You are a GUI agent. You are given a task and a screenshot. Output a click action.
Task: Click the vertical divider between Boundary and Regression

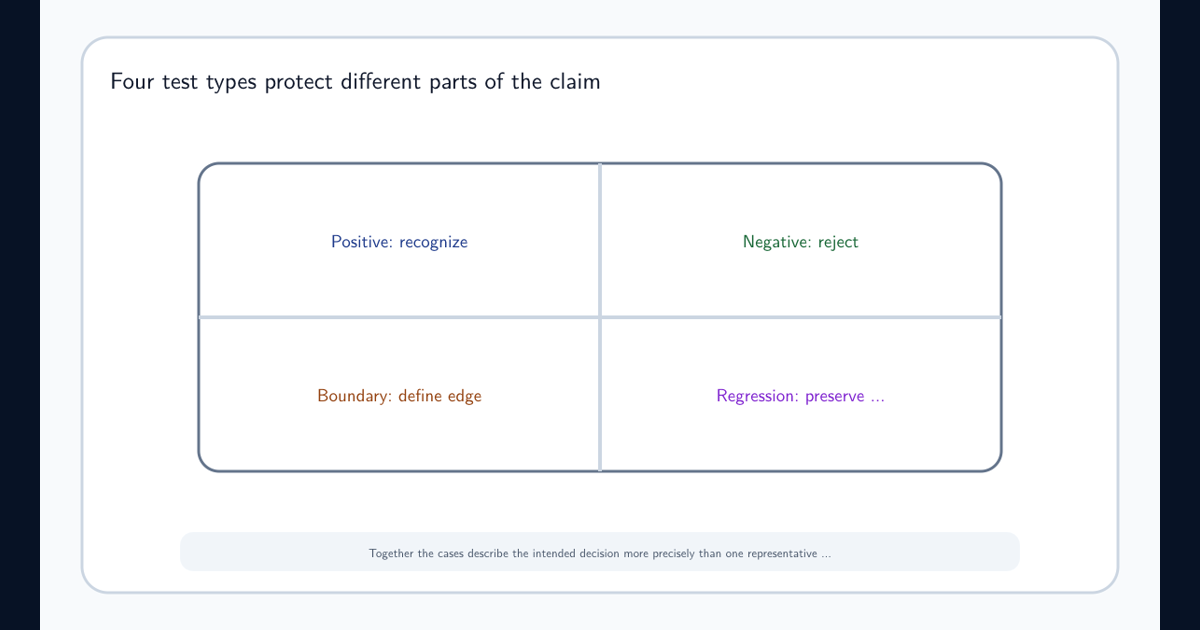[600, 394]
